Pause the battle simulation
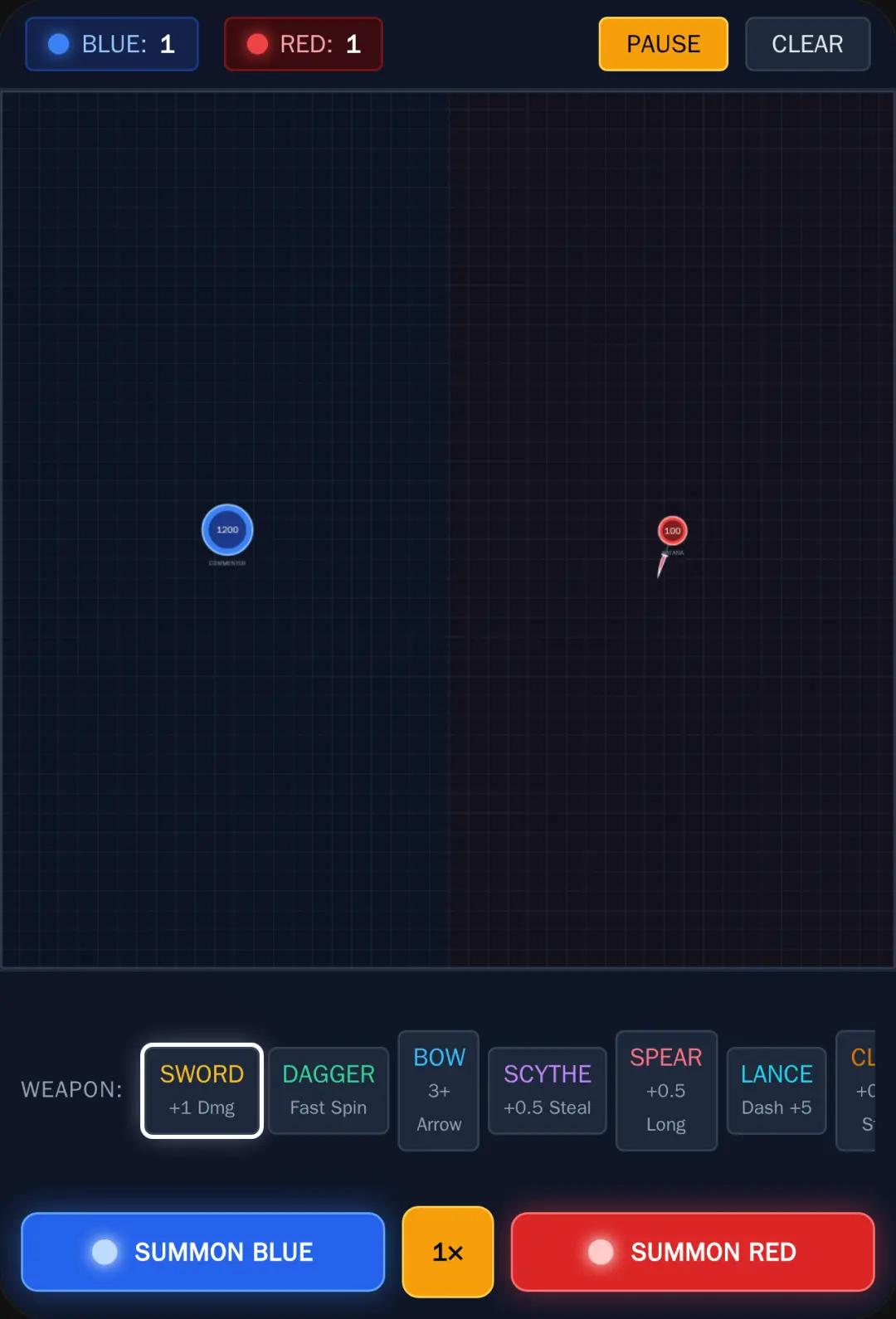This screenshot has width=896, height=1319. point(664,44)
